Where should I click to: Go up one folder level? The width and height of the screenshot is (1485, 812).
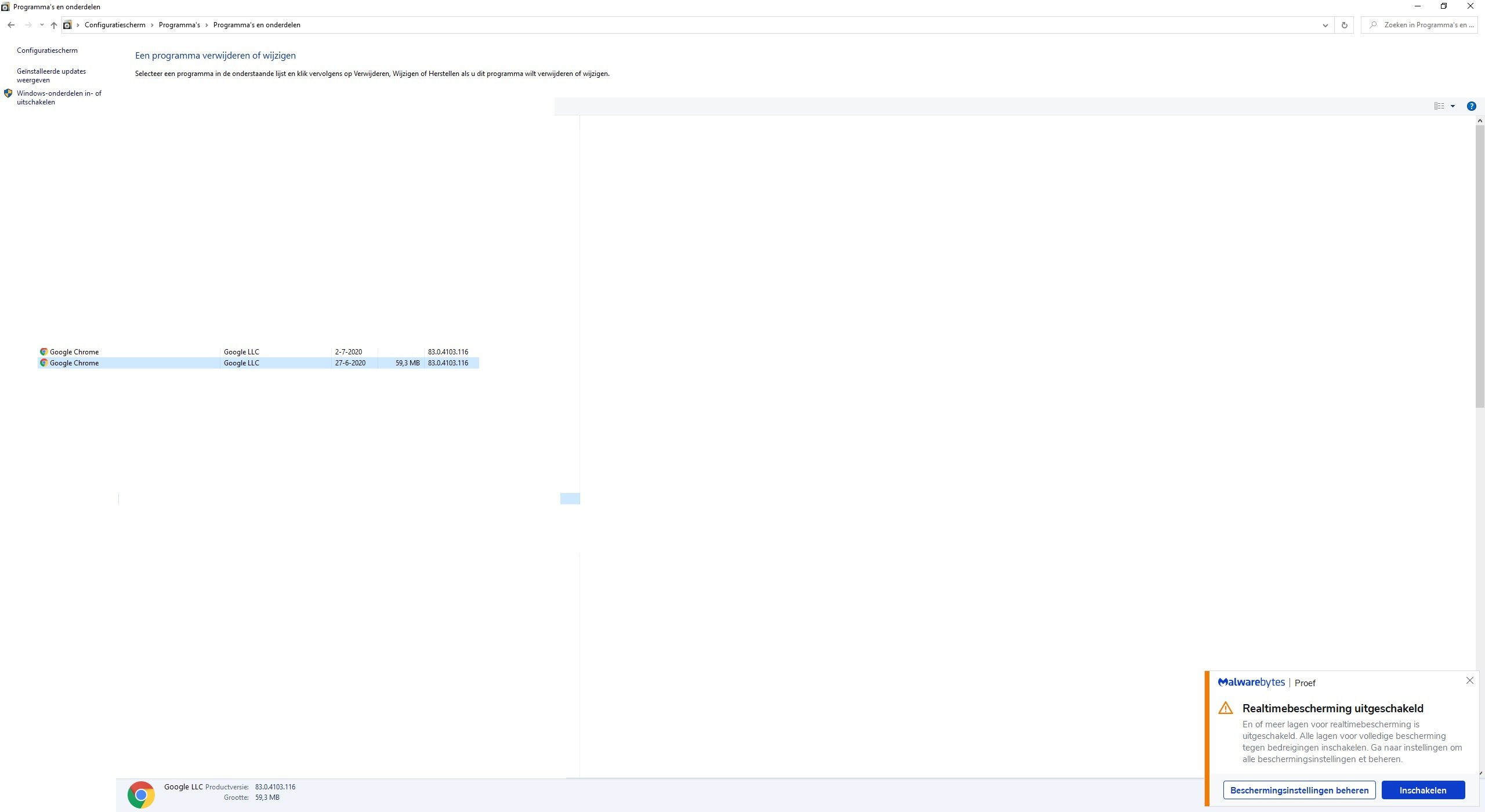point(54,25)
